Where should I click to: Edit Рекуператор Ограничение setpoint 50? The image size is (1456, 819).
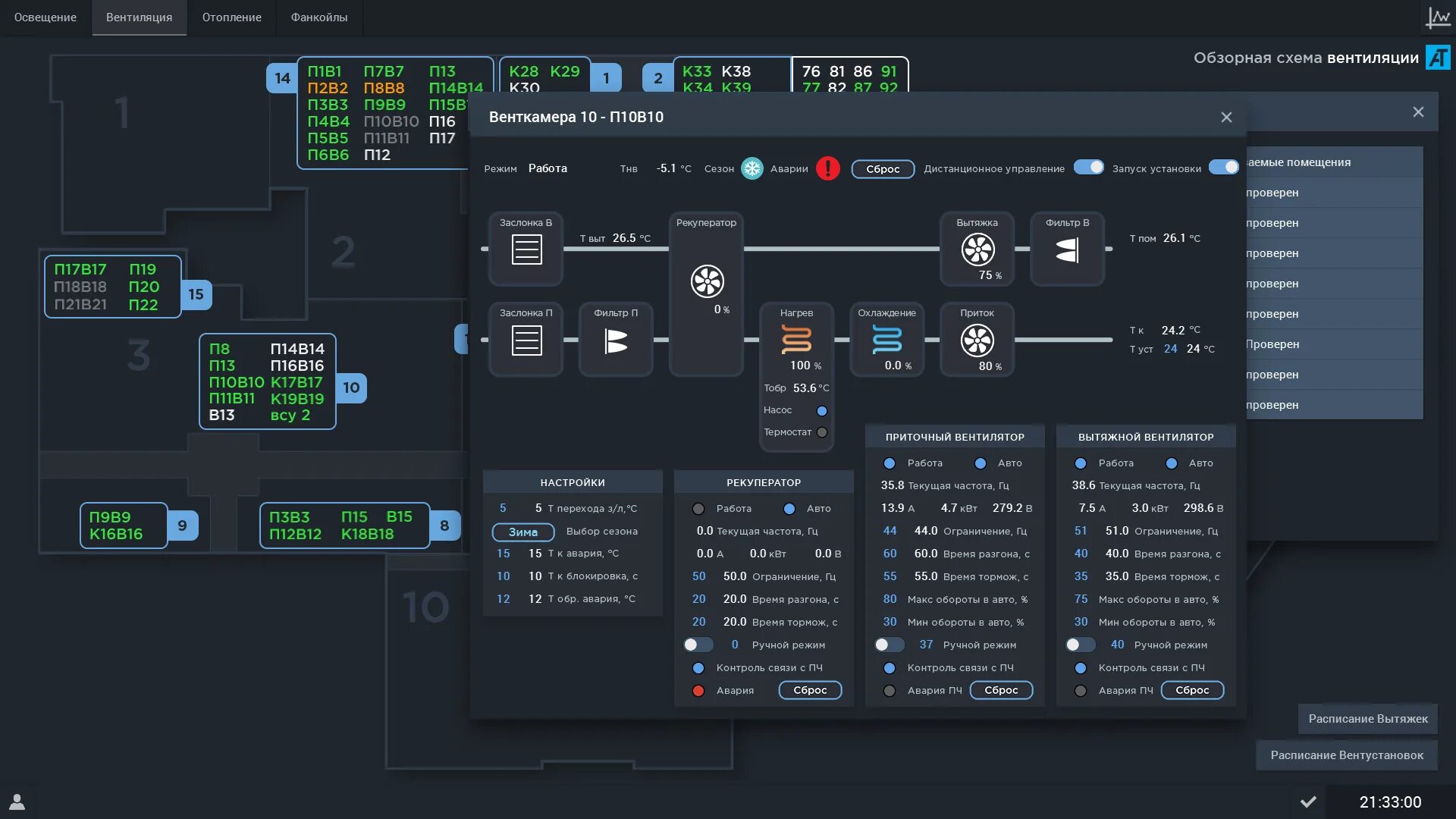coord(699,576)
